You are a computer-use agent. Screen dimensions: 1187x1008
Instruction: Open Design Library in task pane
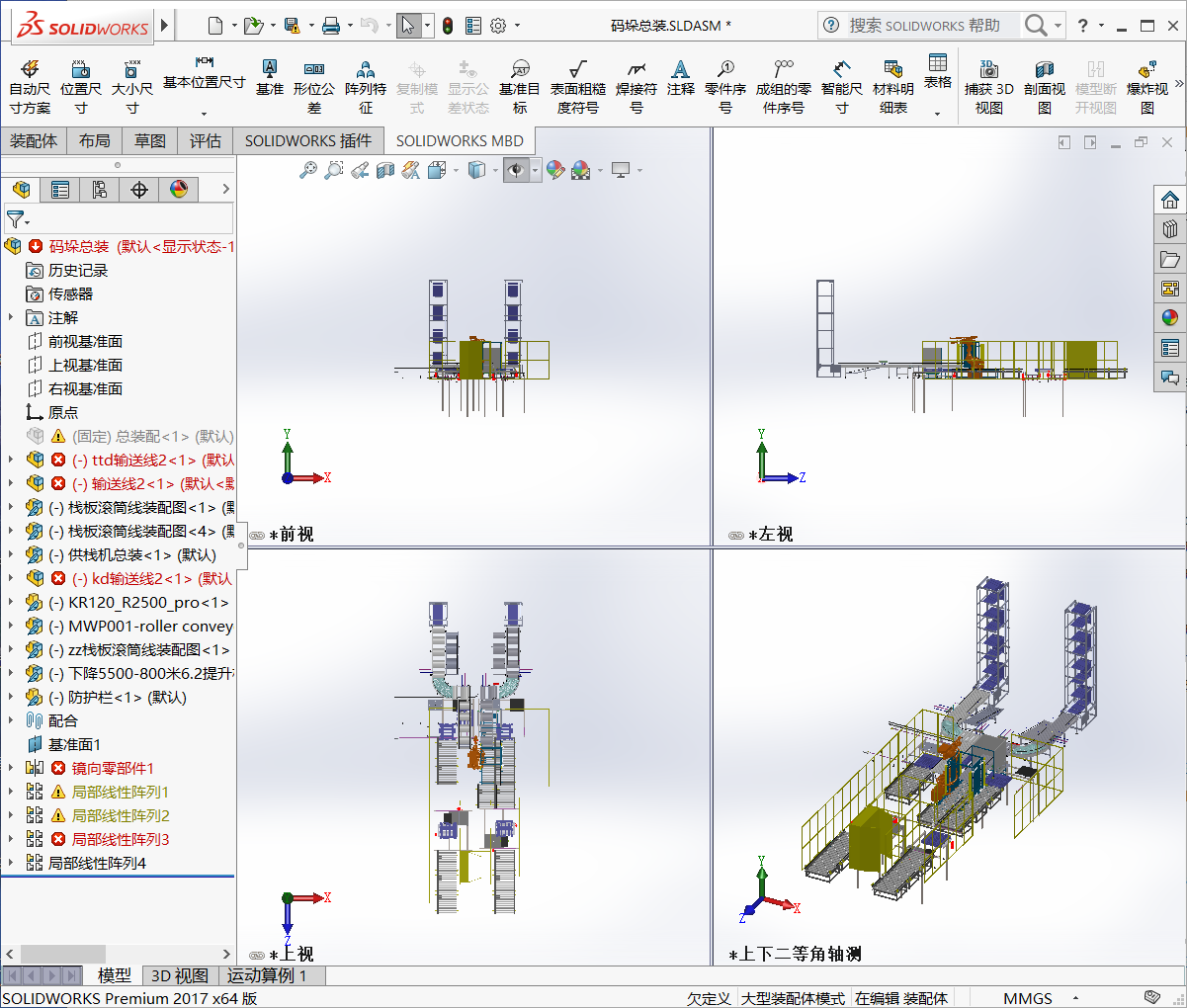pos(1170,229)
